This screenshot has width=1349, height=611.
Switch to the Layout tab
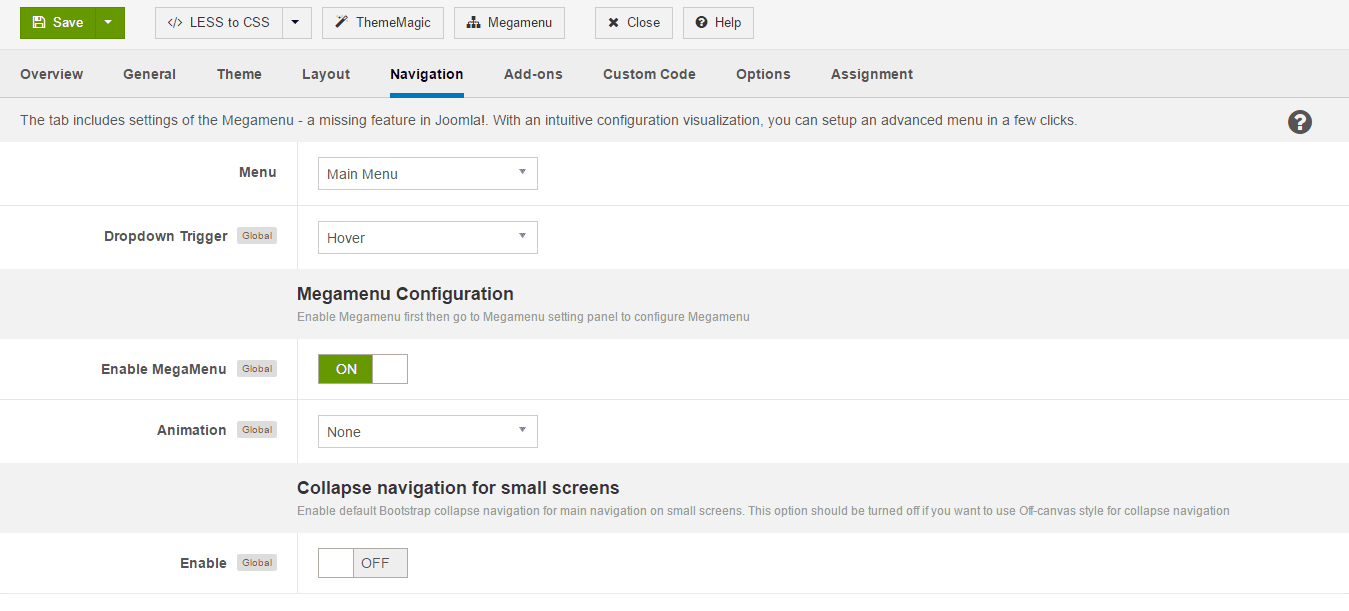(326, 74)
